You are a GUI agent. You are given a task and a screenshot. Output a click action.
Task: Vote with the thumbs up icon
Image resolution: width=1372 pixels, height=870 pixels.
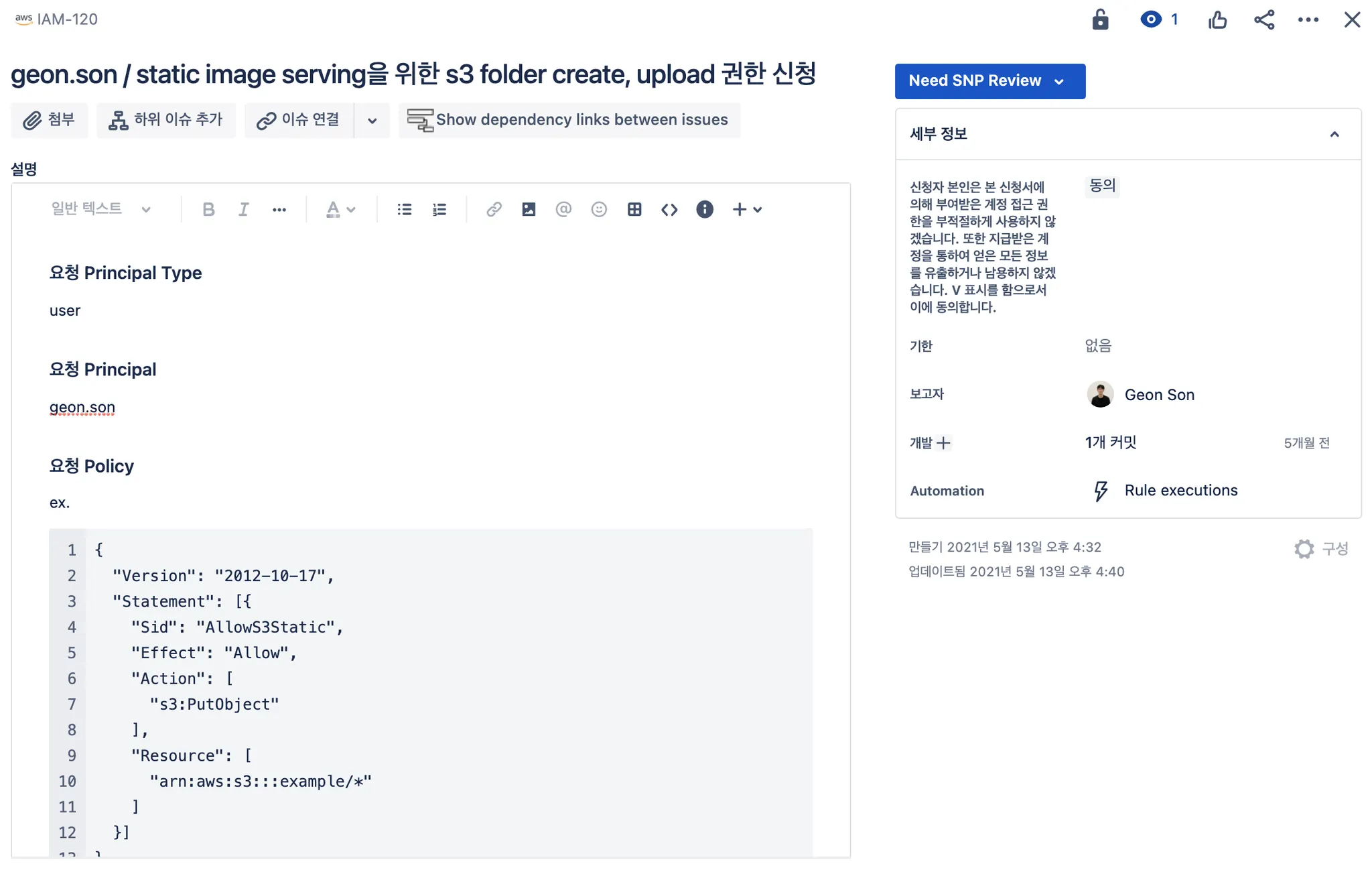point(1217,19)
